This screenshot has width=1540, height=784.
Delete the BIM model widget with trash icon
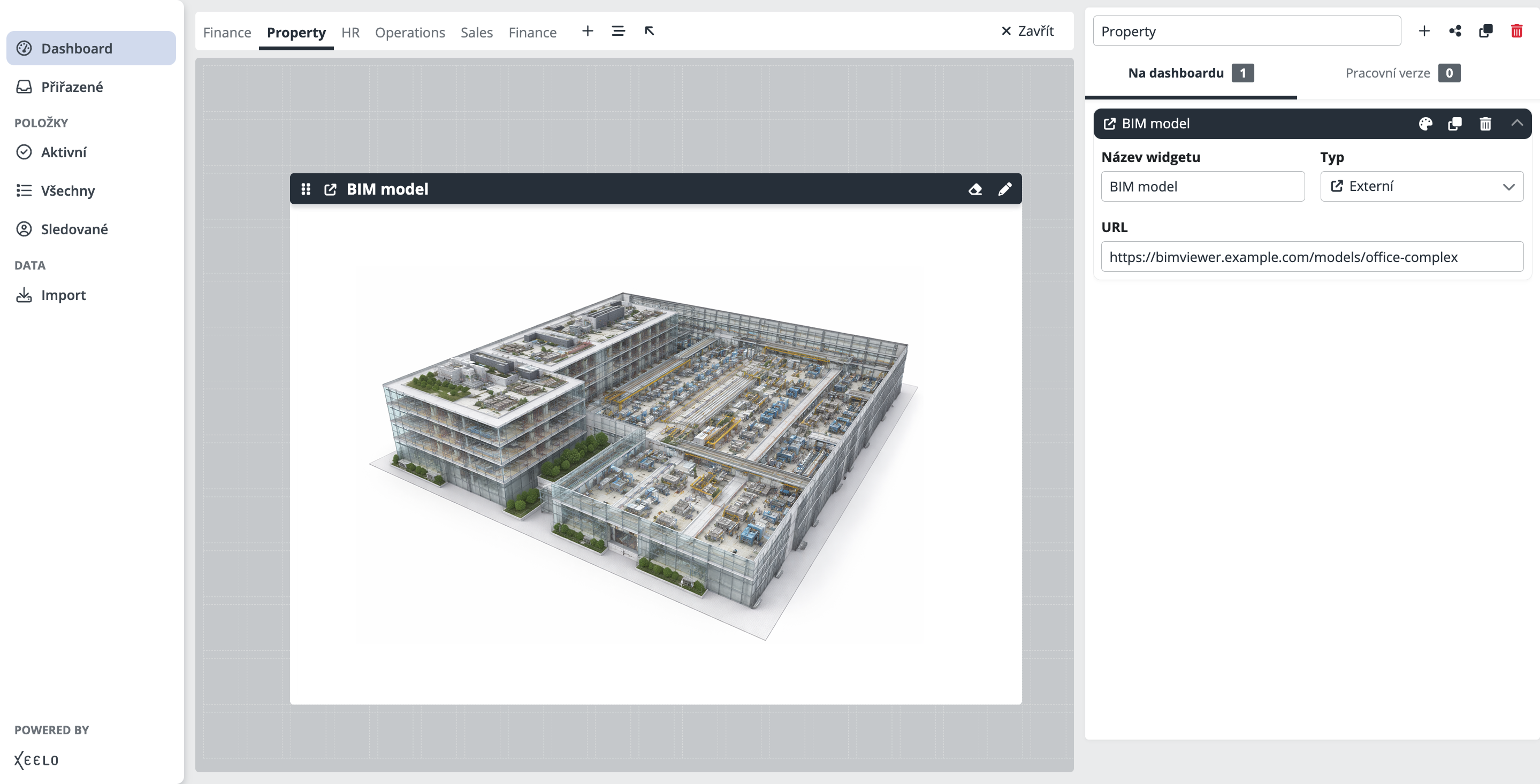point(1485,124)
